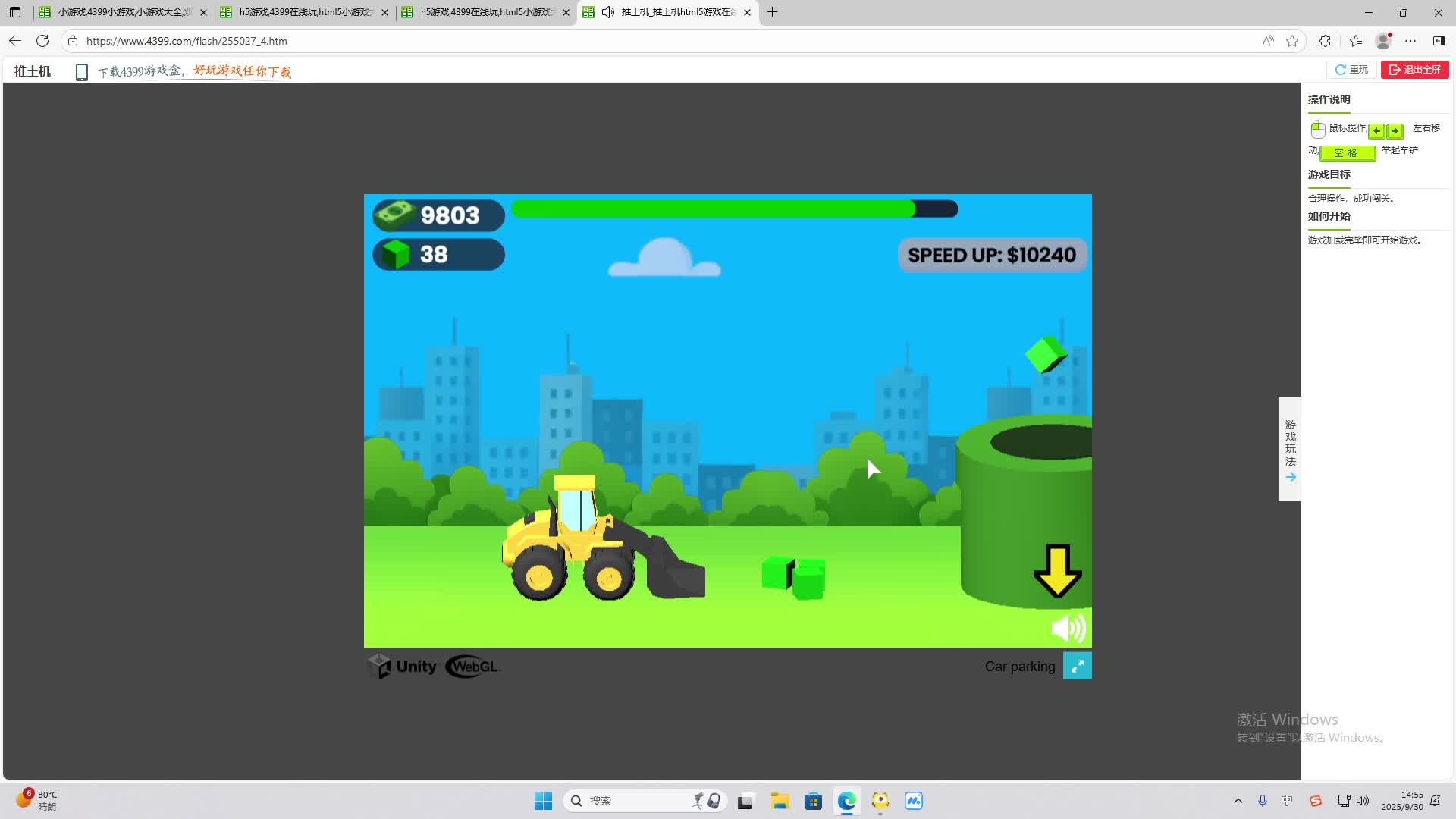Click the 退出全屏 exit fullscreen button
1456x819 pixels.
click(x=1414, y=70)
